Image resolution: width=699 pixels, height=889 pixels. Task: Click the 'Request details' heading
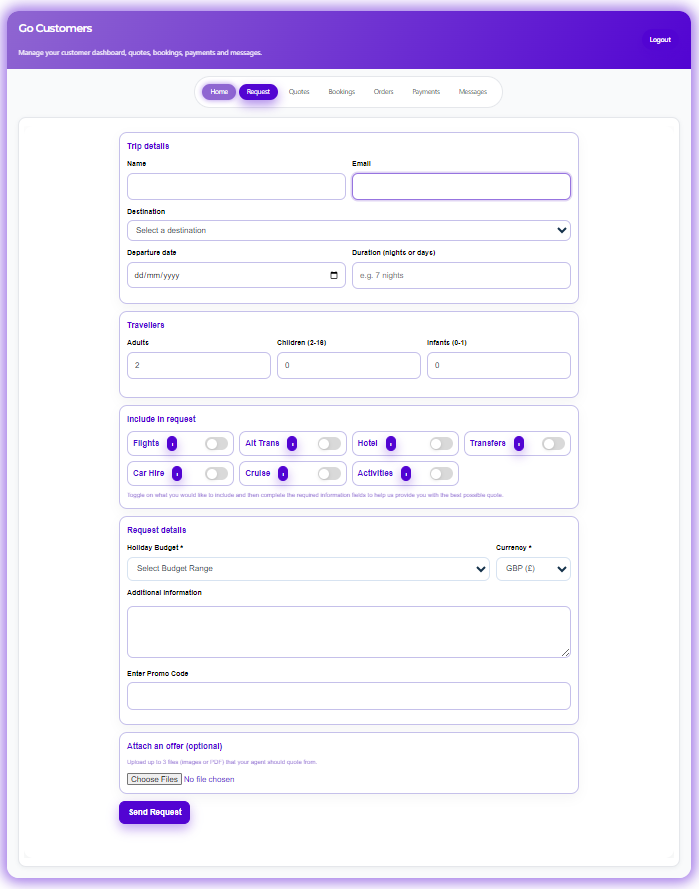pos(156,530)
